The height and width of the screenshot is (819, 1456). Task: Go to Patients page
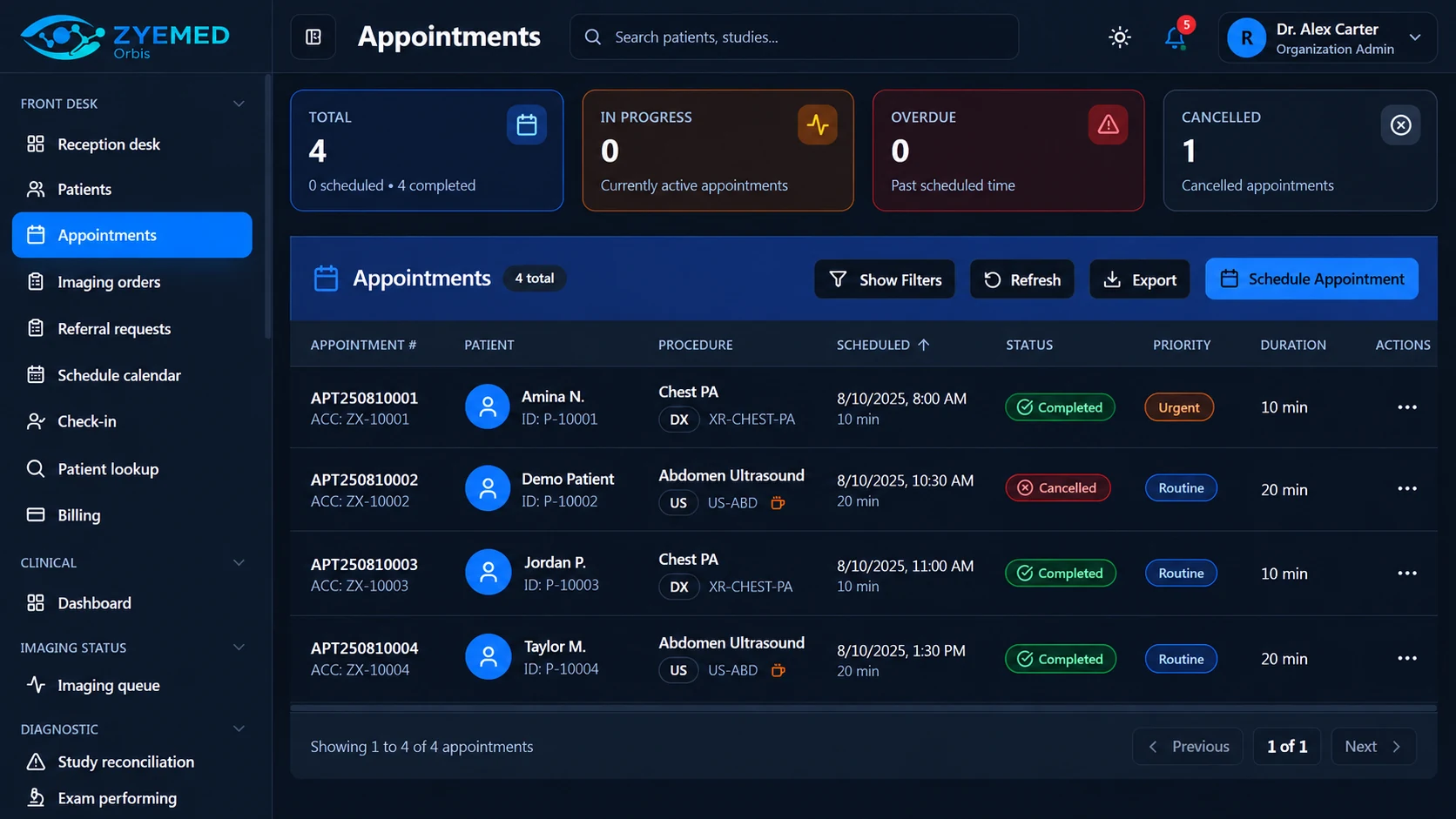pyautogui.click(x=132, y=189)
